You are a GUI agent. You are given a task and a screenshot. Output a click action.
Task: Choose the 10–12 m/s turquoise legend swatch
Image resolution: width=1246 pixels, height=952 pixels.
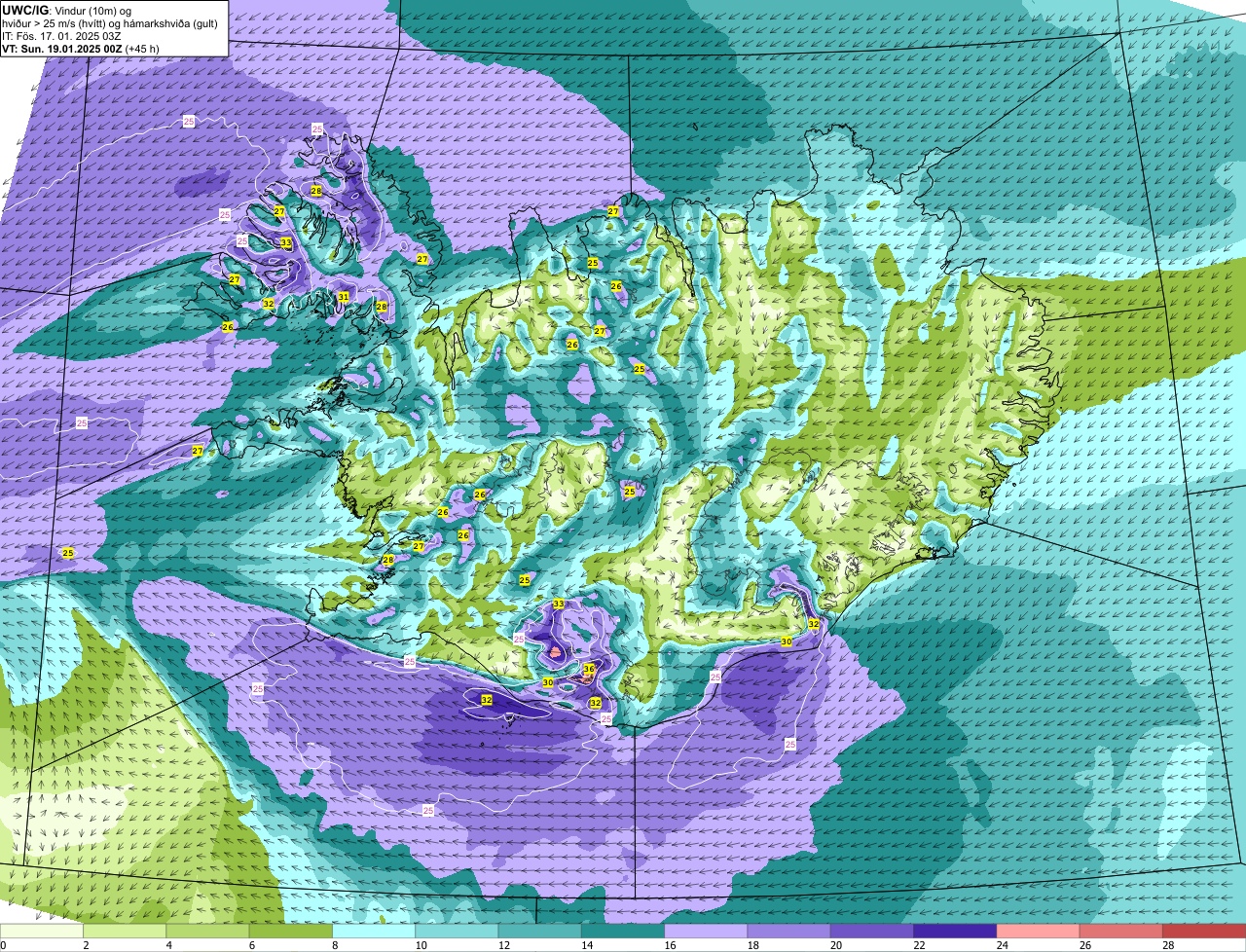click(x=457, y=932)
